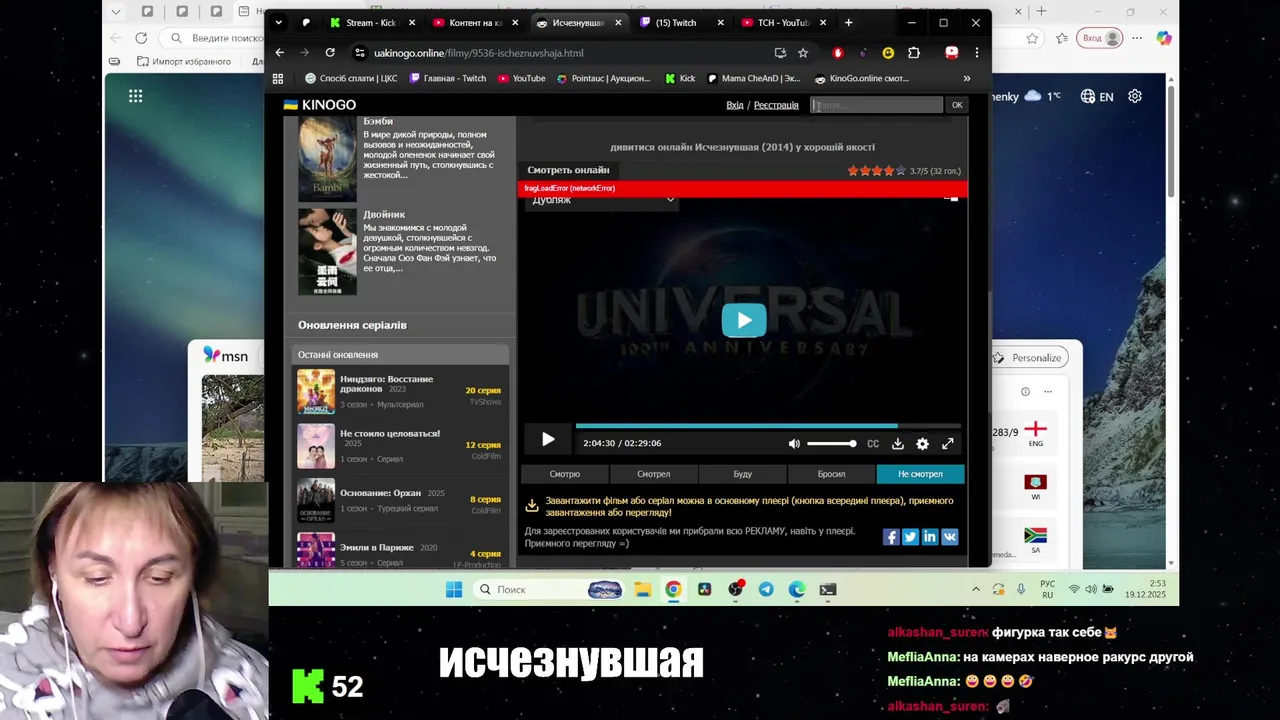Open the Kick bookmark
This screenshot has height=720, width=1280.
[x=680, y=78]
